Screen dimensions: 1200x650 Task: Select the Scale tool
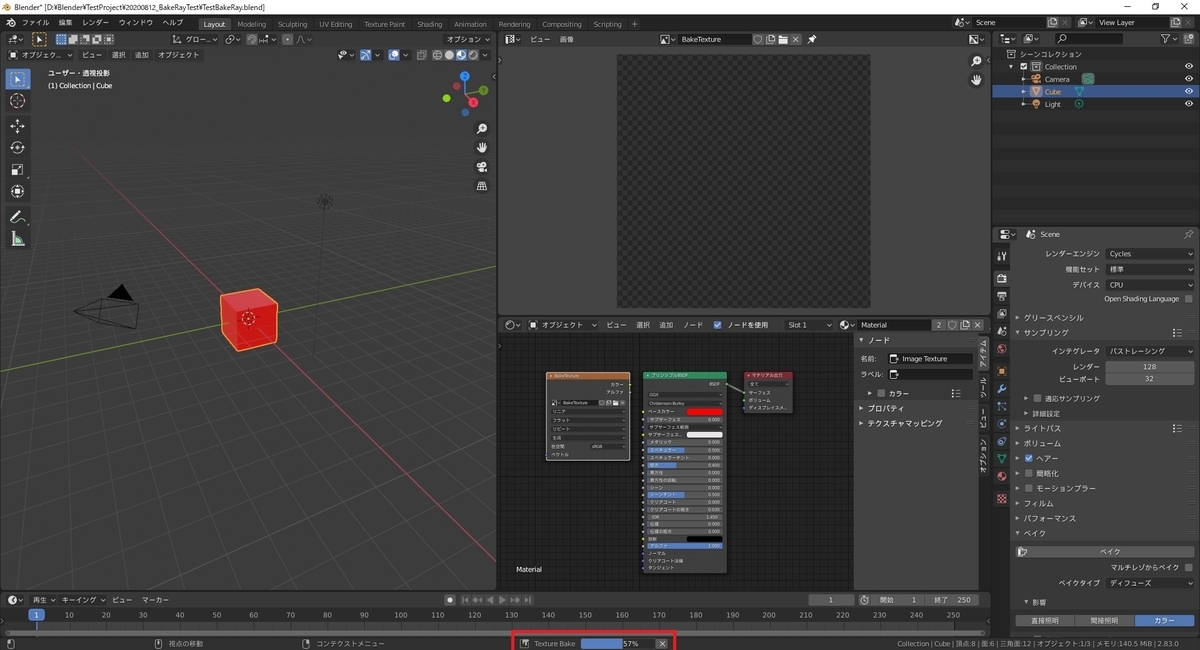[x=17, y=170]
